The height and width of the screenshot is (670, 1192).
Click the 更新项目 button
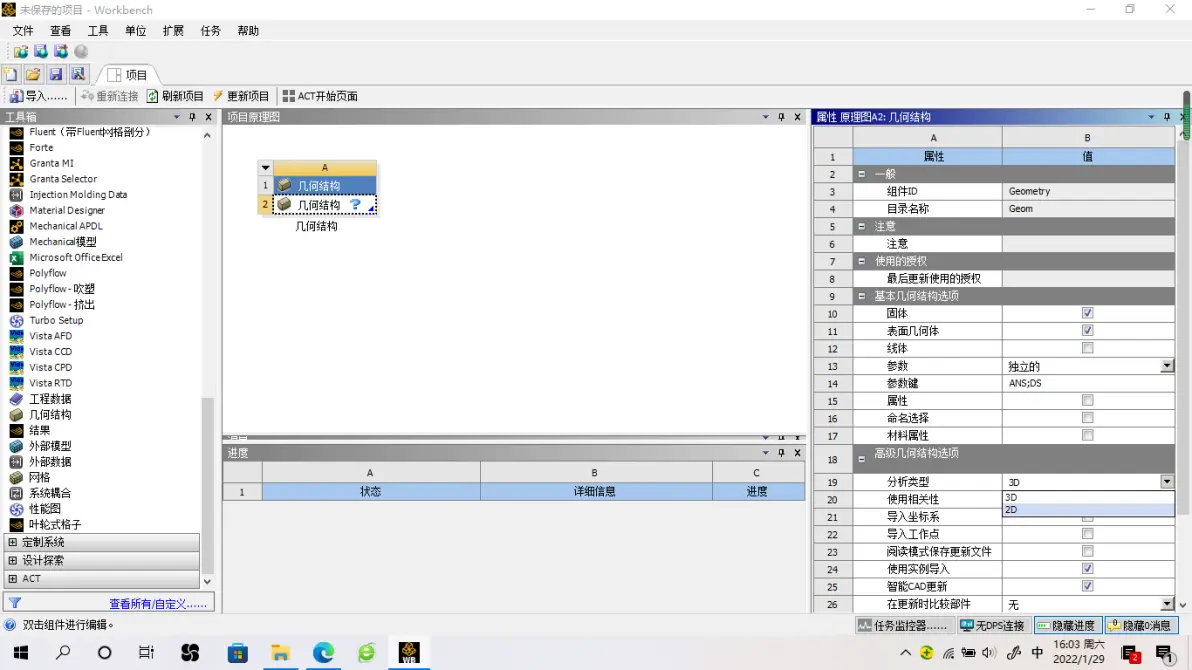(241, 97)
